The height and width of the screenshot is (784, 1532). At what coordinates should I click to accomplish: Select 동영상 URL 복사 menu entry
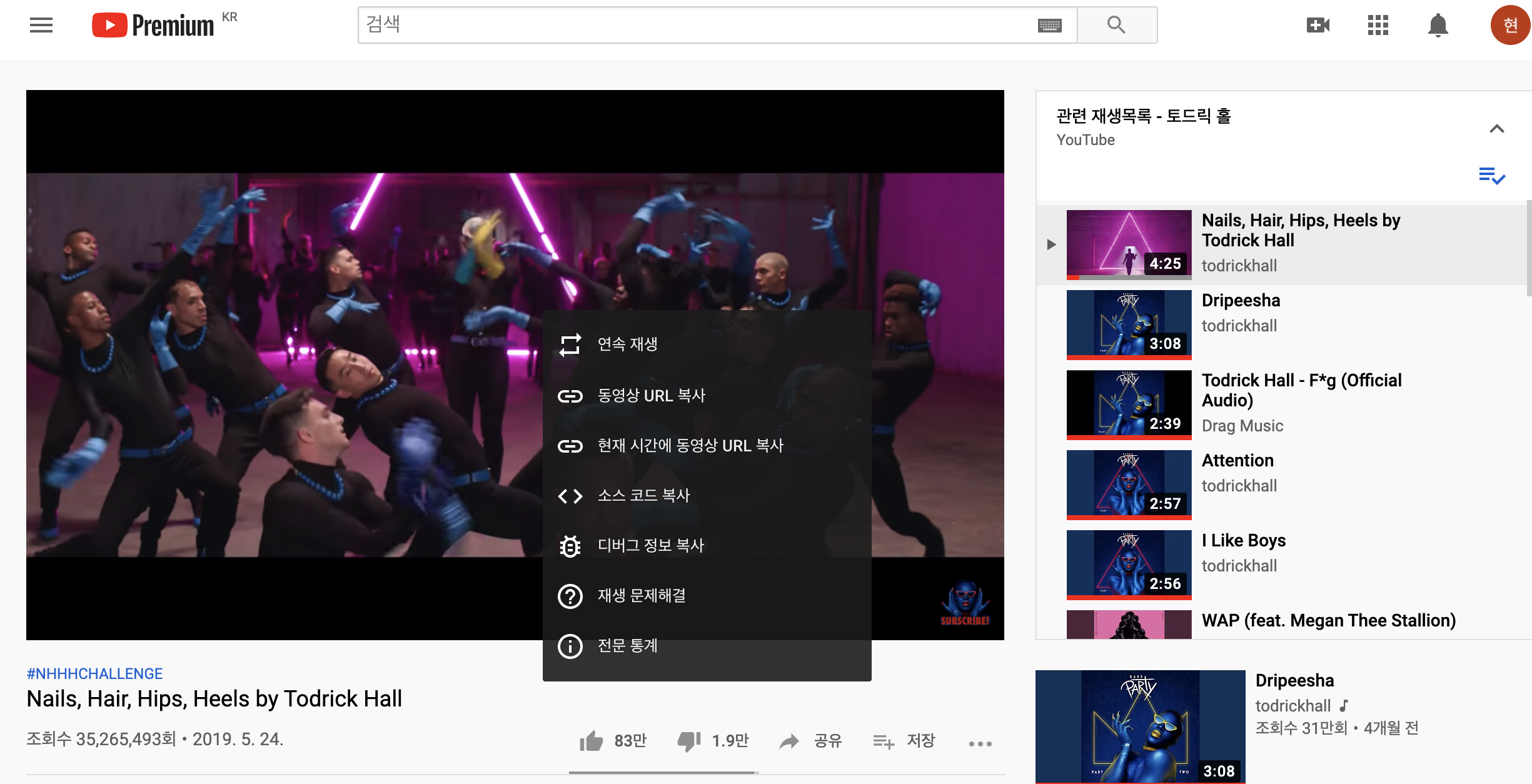click(x=652, y=396)
